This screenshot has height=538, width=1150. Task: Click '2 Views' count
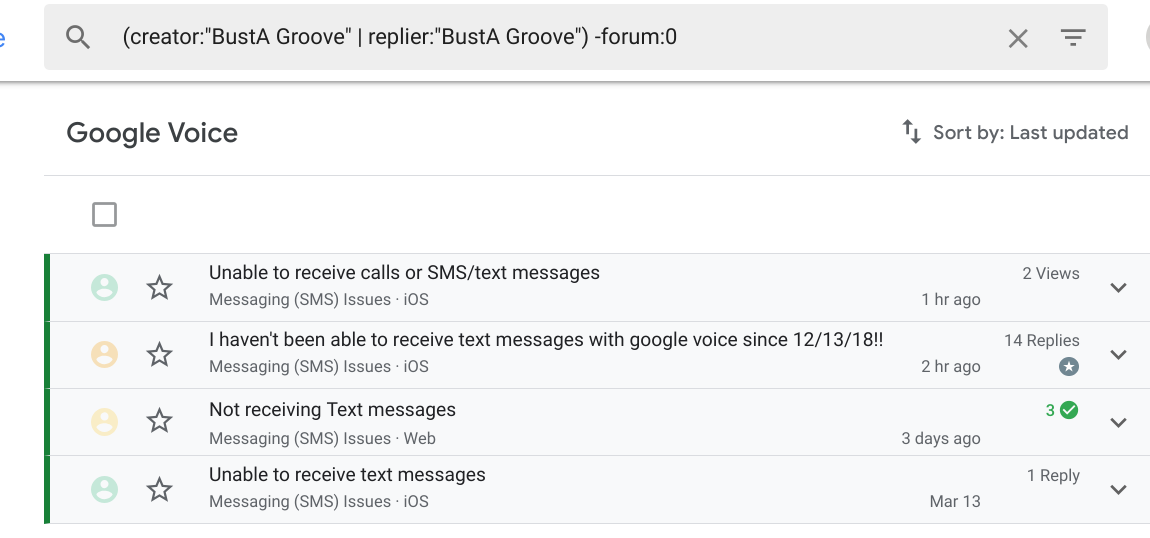coord(1051,273)
